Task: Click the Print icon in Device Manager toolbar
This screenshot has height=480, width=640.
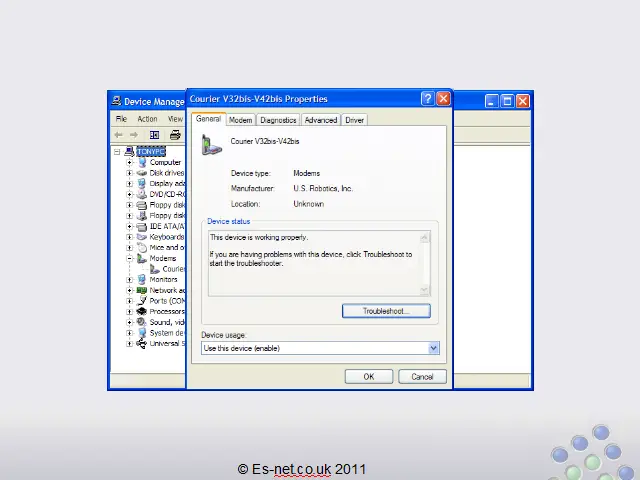Action: click(x=175, y=135)
